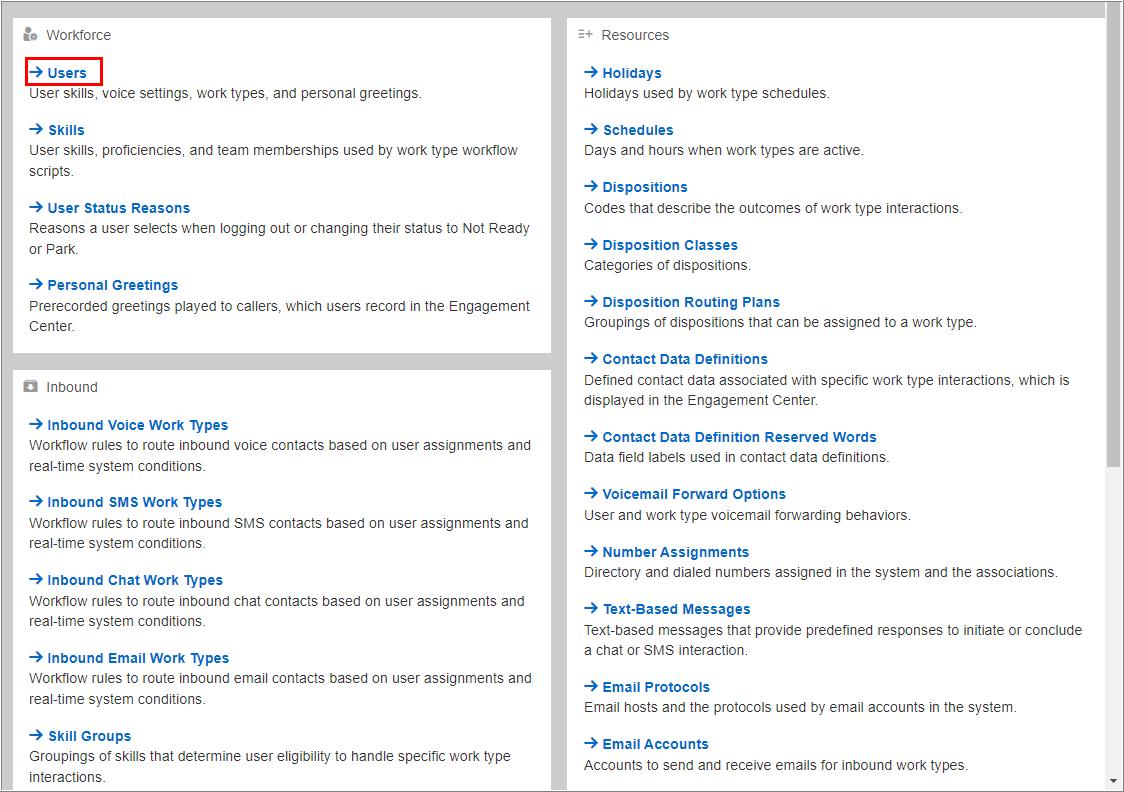Open Inbound SMS Work Types

click(134, 502)
